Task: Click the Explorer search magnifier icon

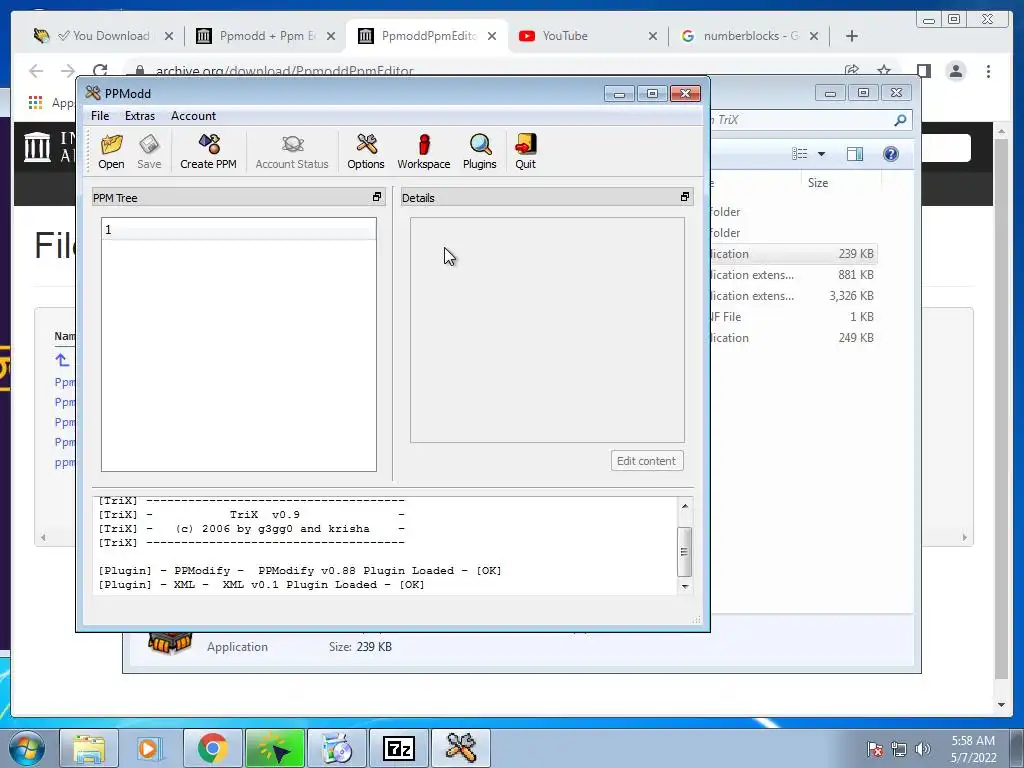Action: point(900,120)
